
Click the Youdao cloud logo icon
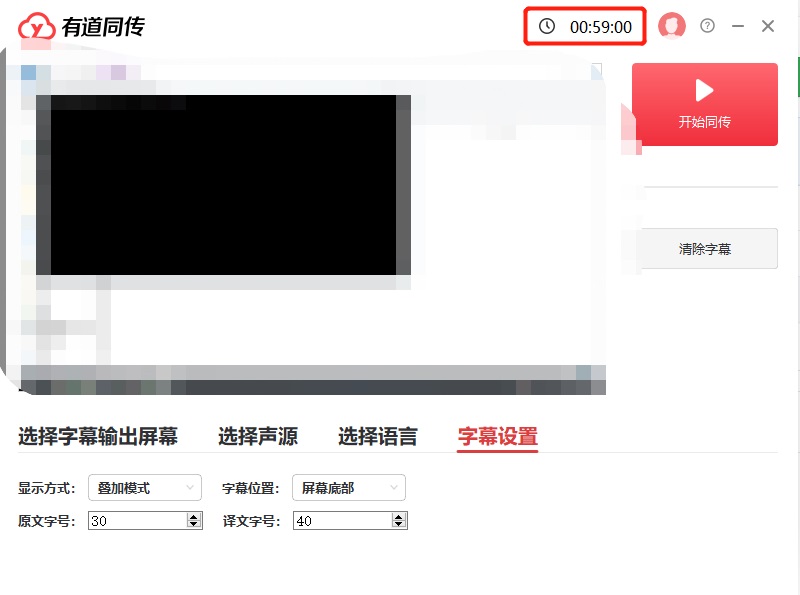click(x=36, y=27)
